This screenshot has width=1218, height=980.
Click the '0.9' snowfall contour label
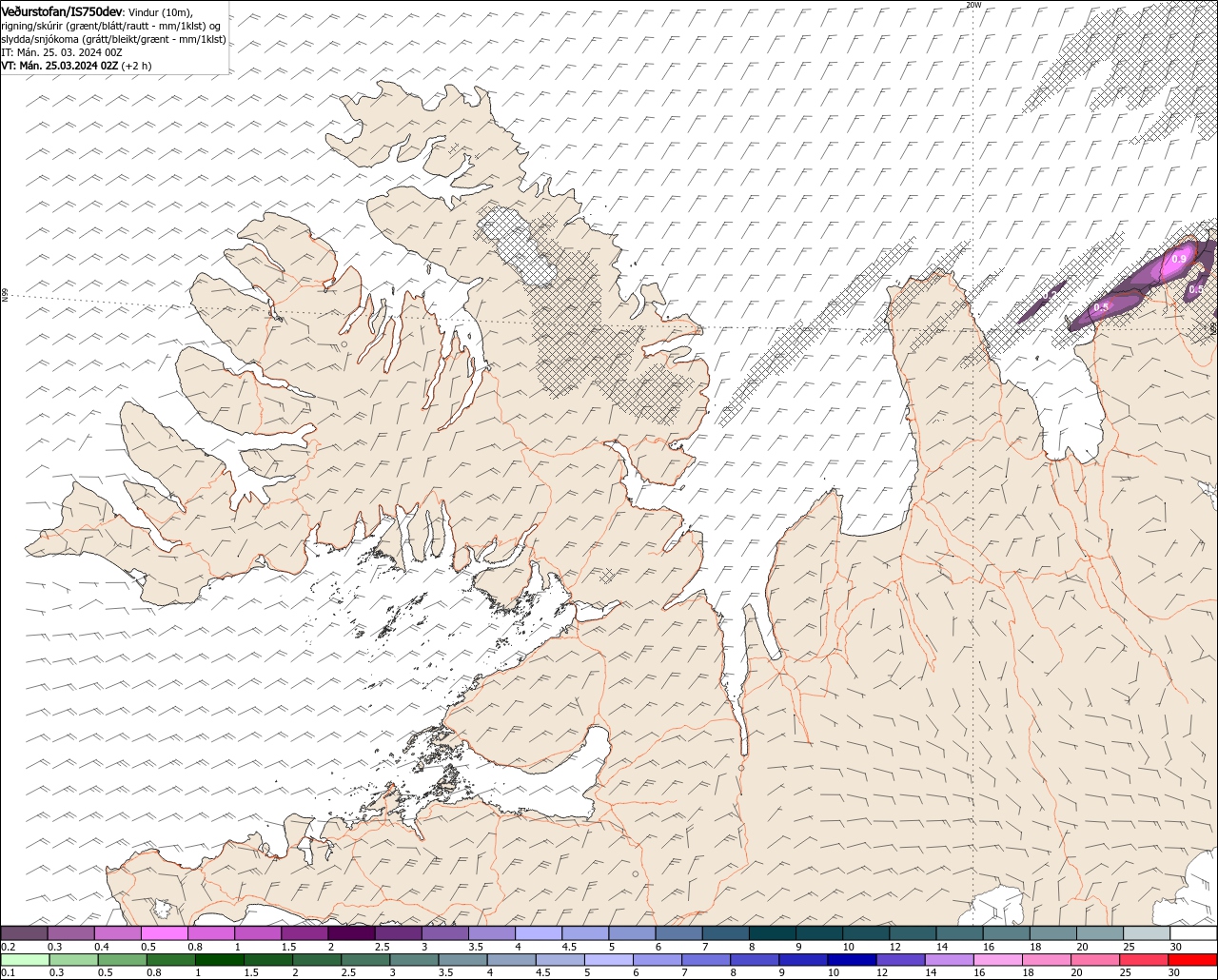pos(1179,258)
